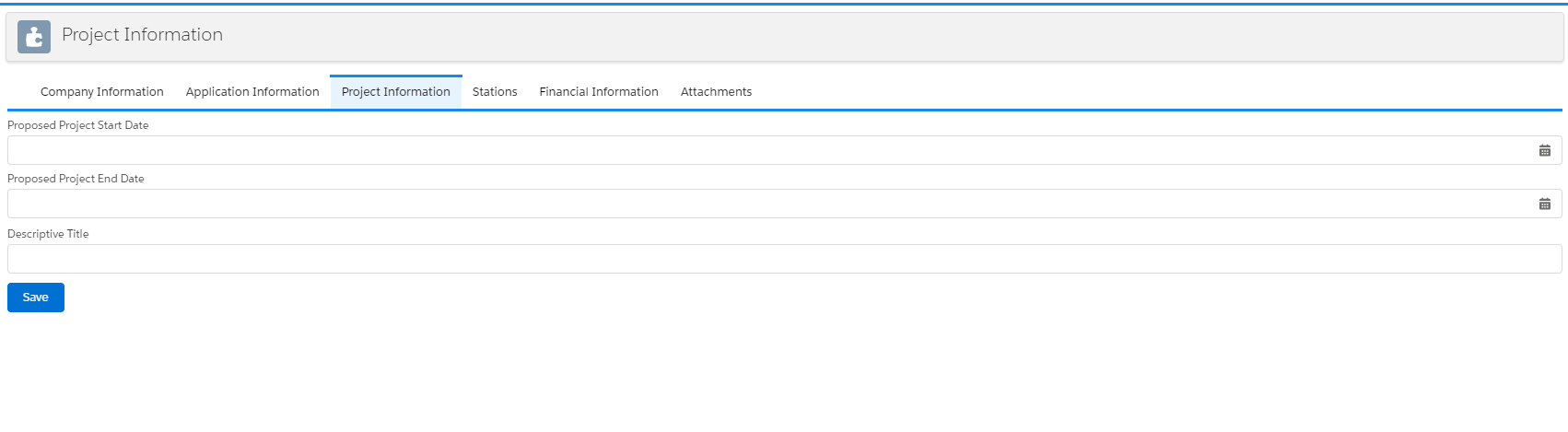Open the Application Information tab
1568x432 pixels.
tap(252, 92)
